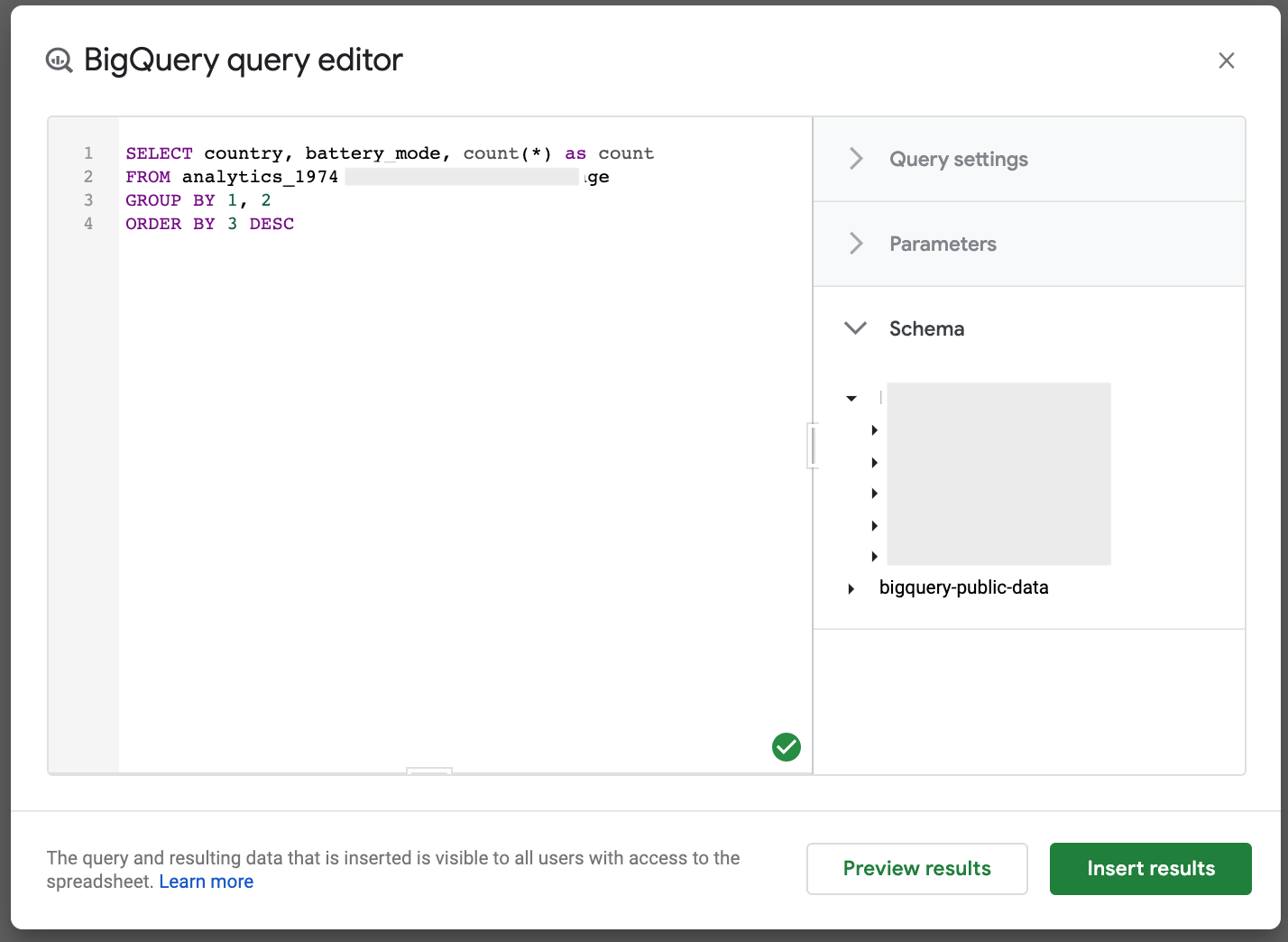Click the resize handle below the query editor
The height and width of the screenshot is (942, 1288).
pyautogui.click(x=429, y=771)
